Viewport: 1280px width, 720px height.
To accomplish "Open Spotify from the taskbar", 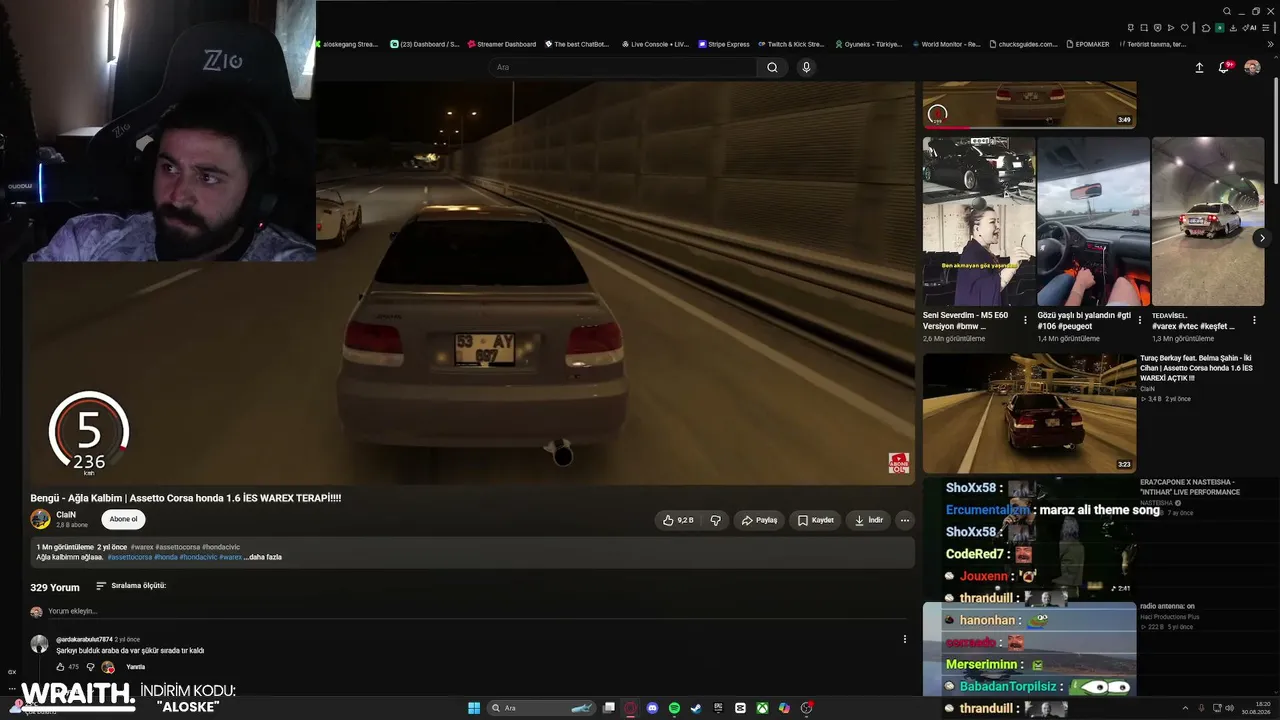I will tap(674, 708).
